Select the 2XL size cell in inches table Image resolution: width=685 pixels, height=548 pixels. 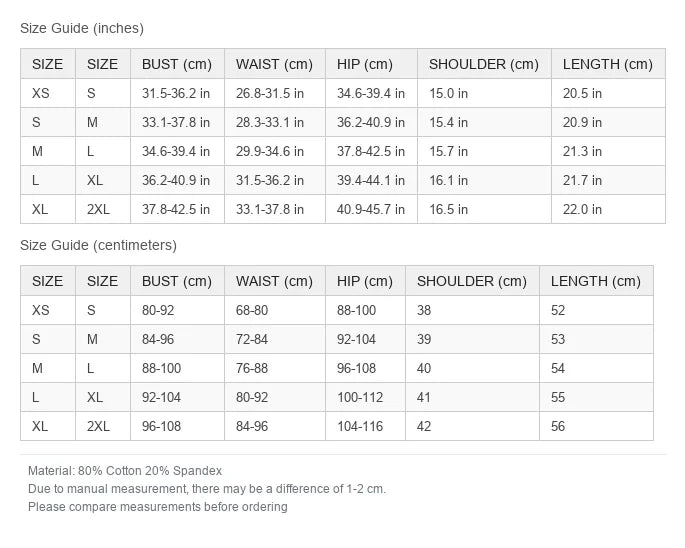[x=103, y=209]
